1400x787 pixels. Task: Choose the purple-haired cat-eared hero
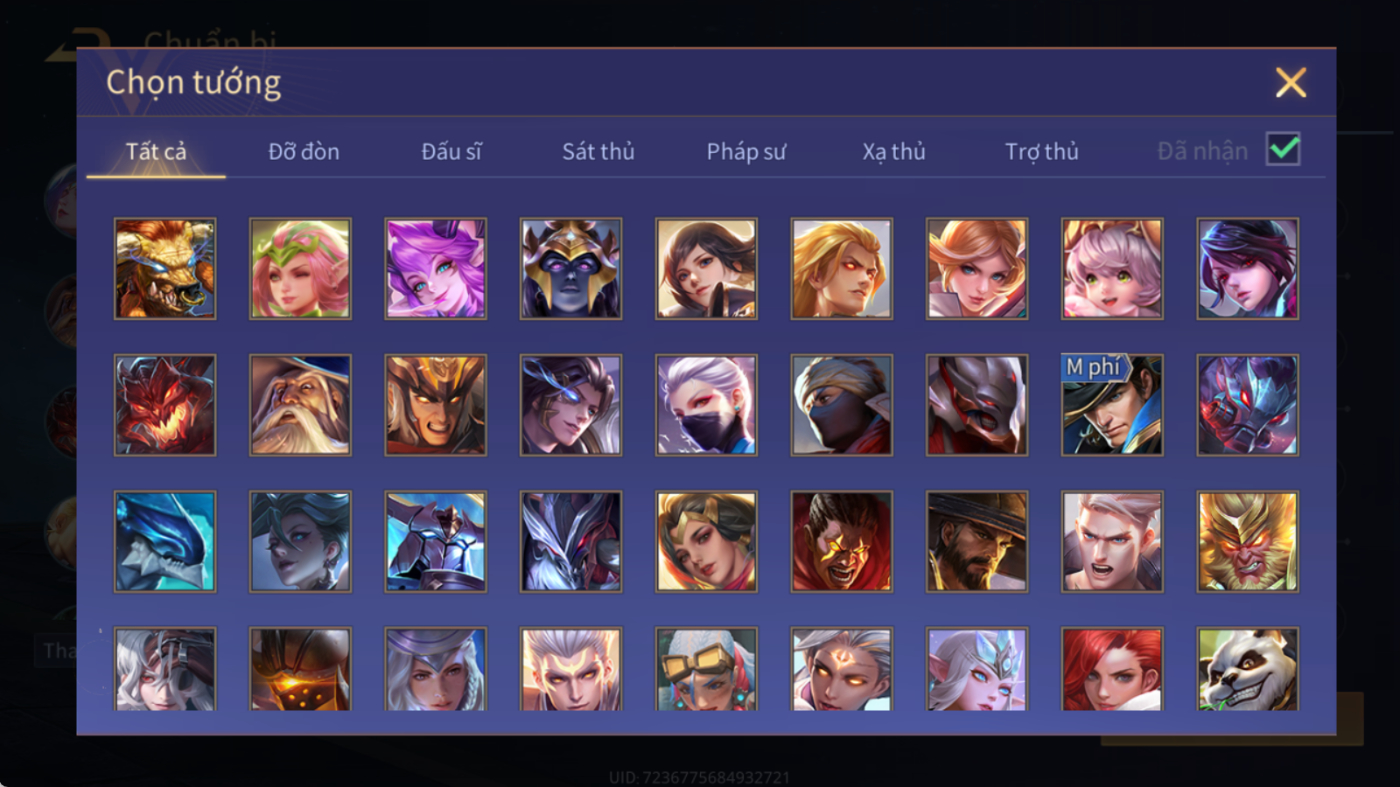(x=436, y=269)
